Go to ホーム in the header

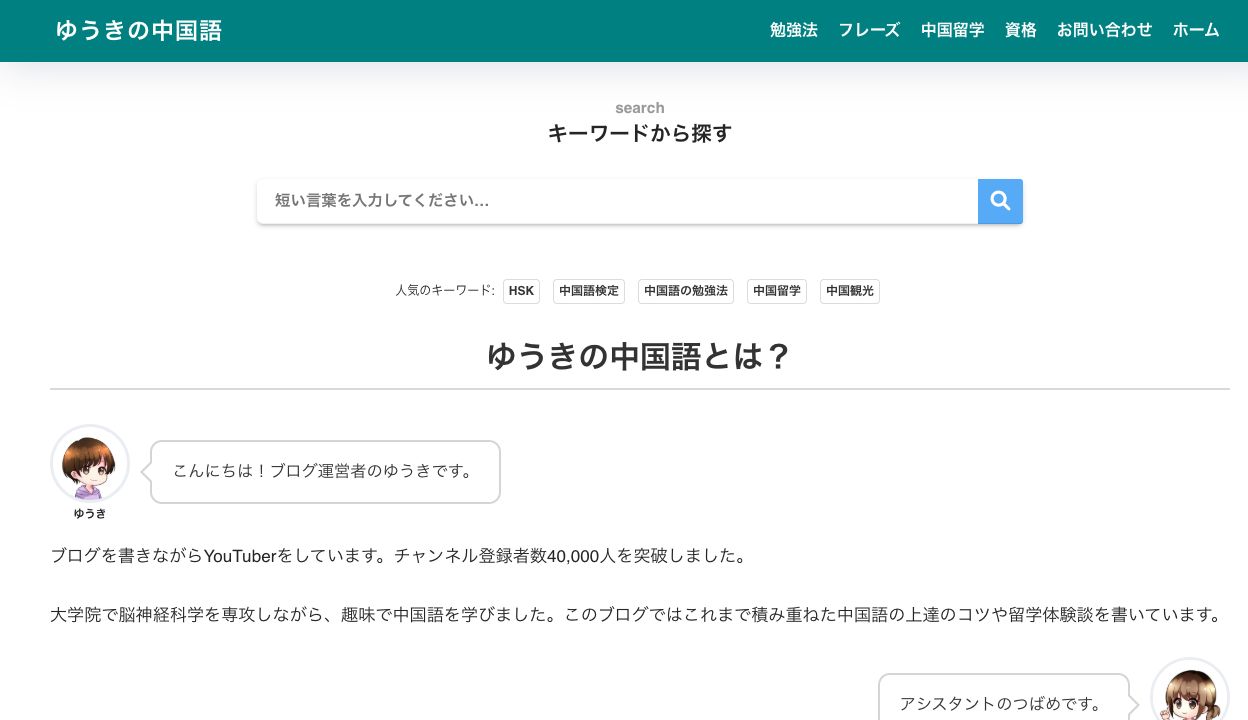[x=1196, y=30]
